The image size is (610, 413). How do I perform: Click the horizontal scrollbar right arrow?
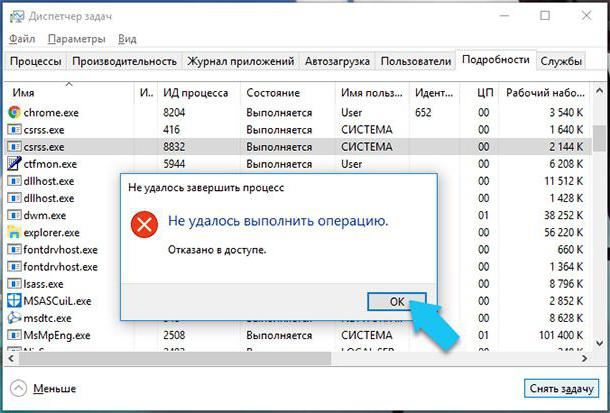[584, 359]
